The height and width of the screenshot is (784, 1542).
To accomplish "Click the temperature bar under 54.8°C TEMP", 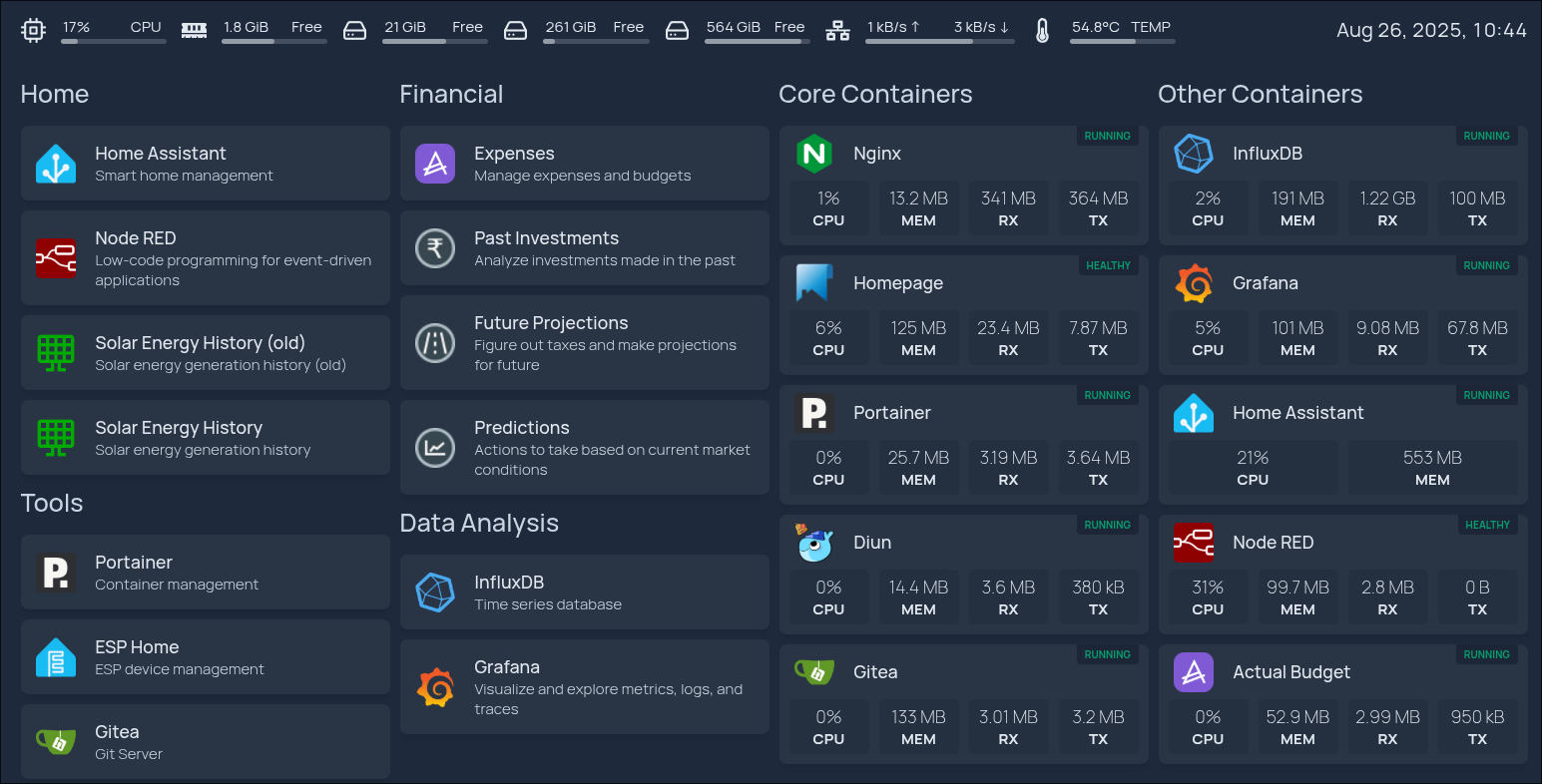I will coord(1123,42).
